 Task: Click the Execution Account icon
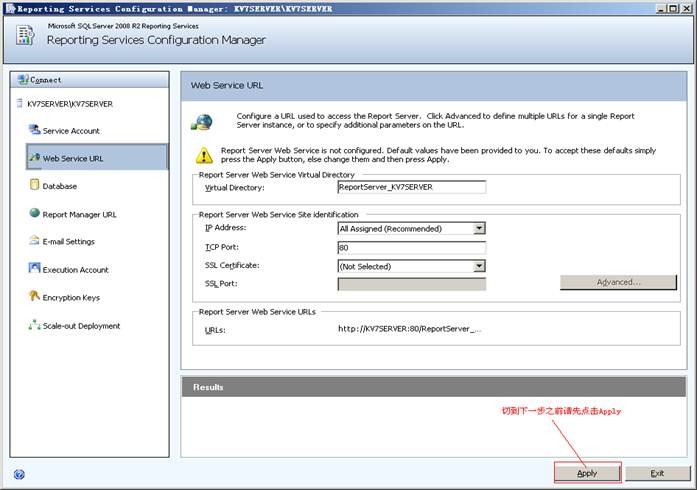(x=34, y=268)
